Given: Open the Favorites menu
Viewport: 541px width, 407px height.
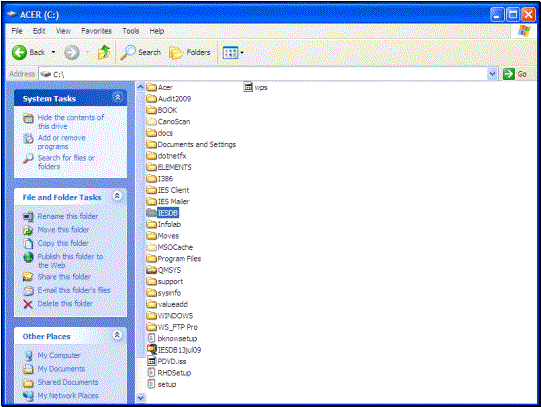Looking at the screenshot, I should (96, 31).
